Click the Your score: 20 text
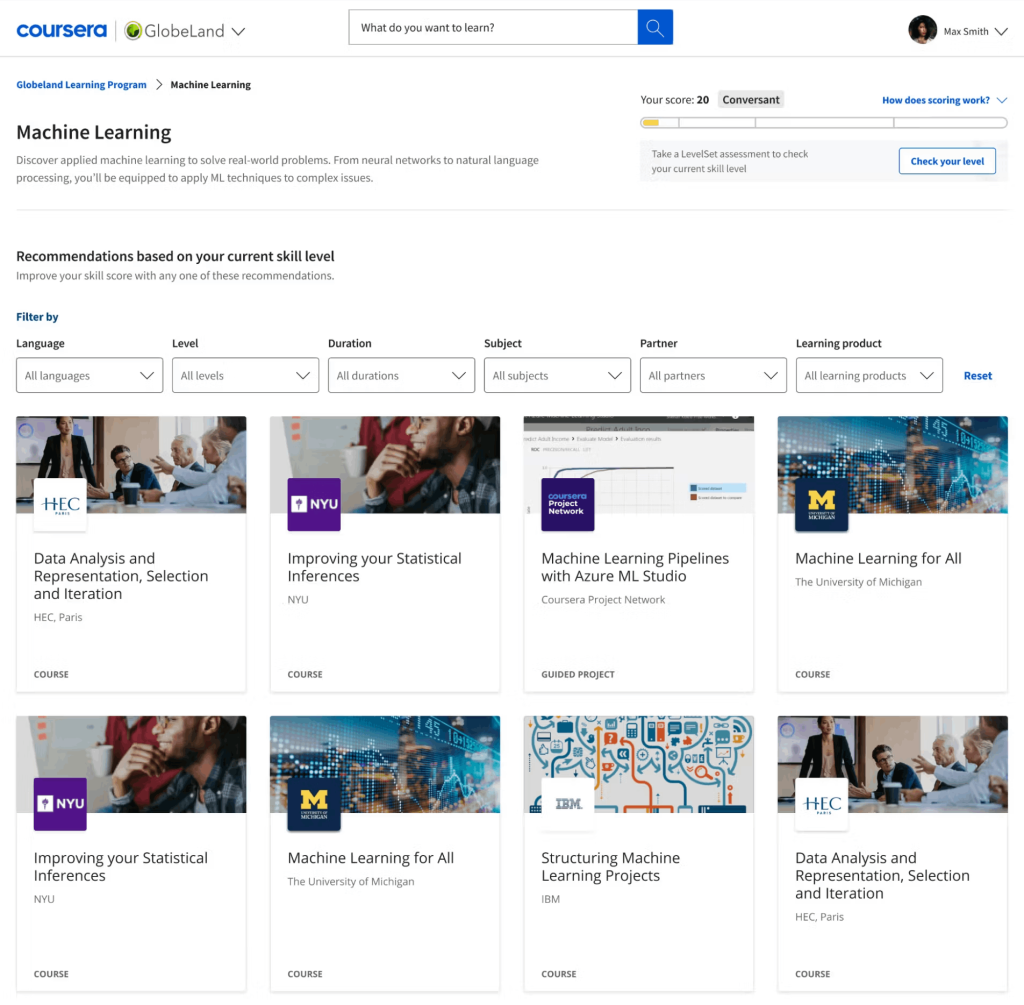Screen dimensions: 1024x1005 (674, 100)
